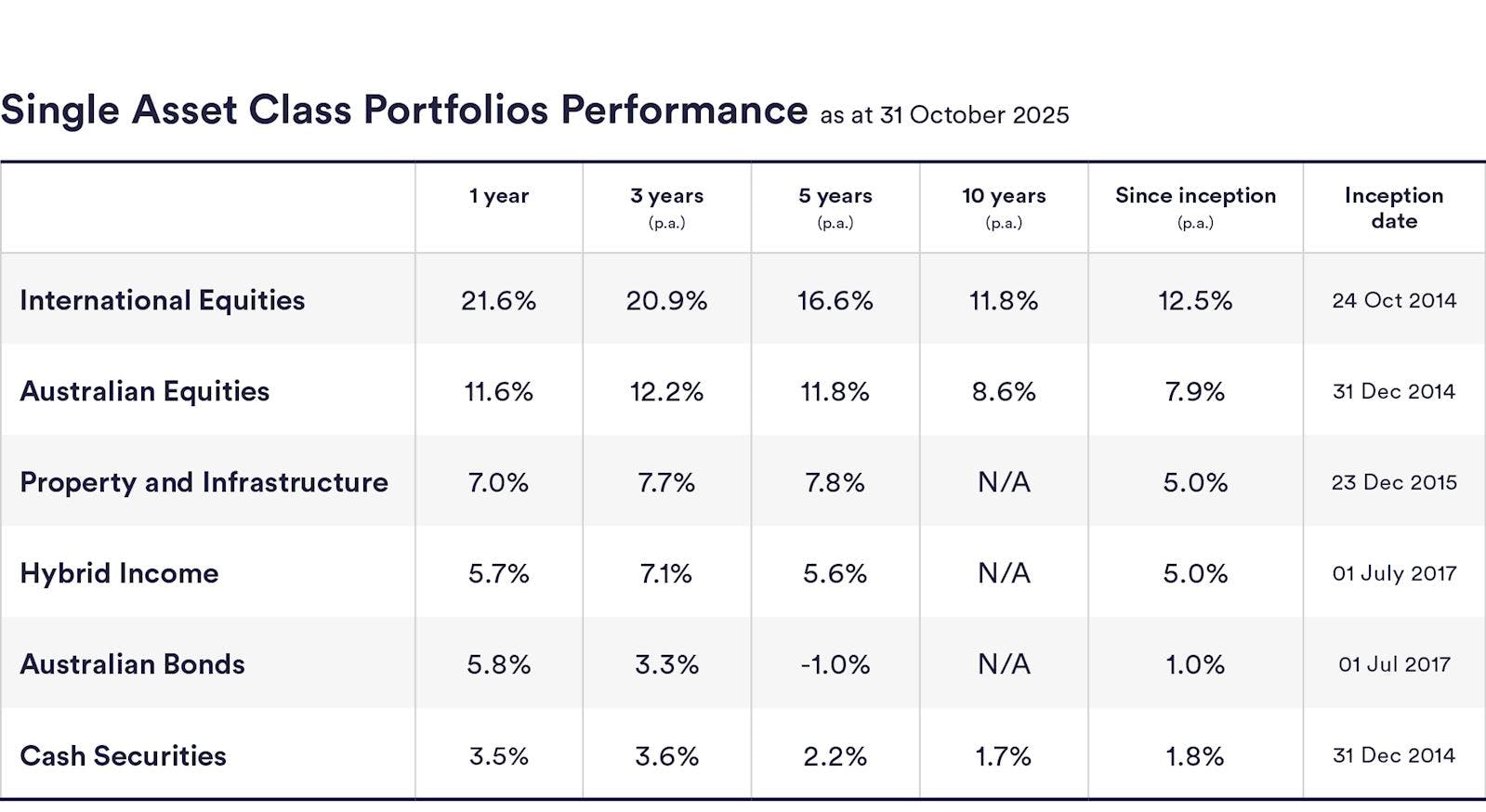
Task: Select International Equities 1 year value 21.6%
Action: (498, 301)
